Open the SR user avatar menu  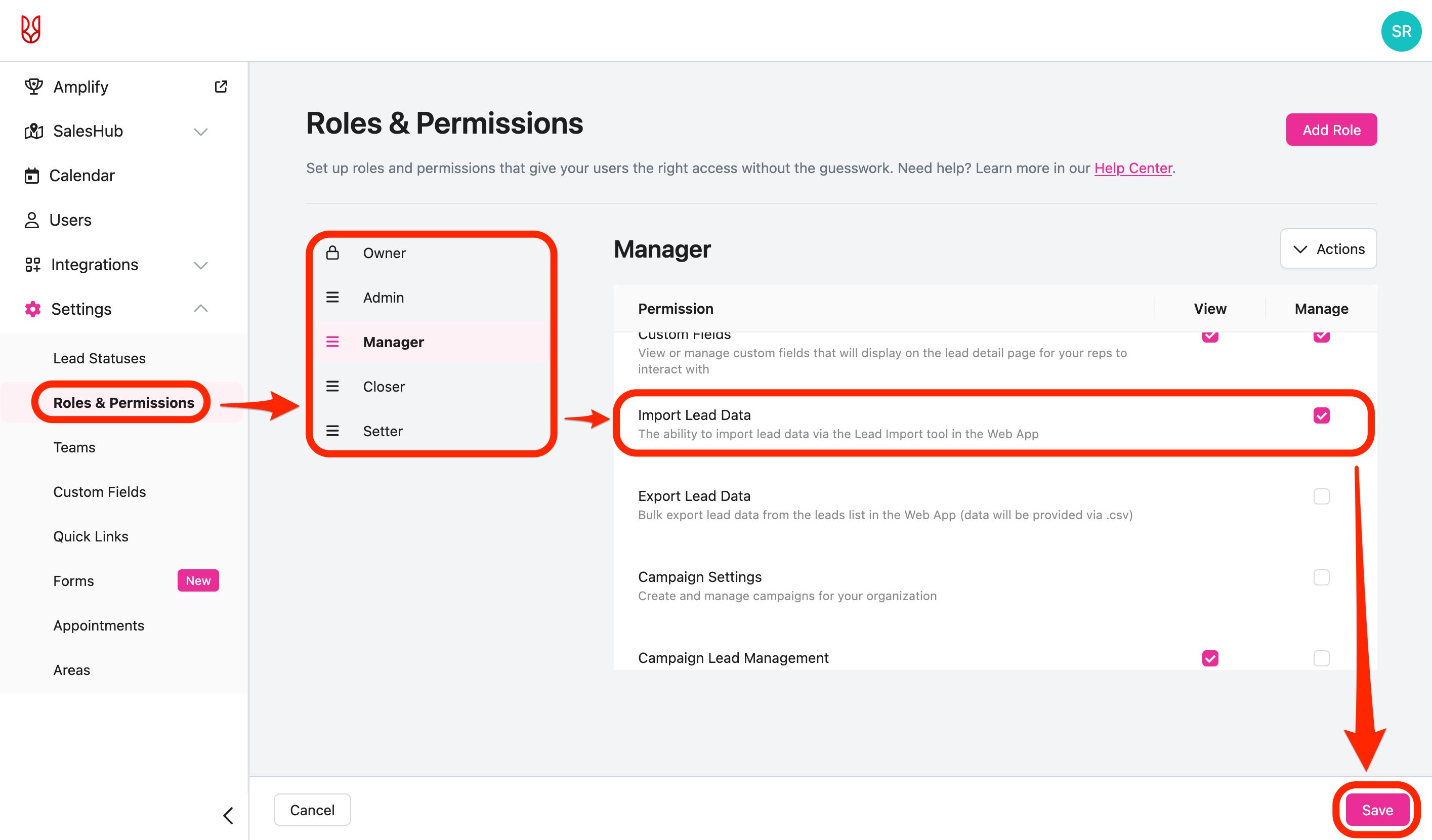1401,31
